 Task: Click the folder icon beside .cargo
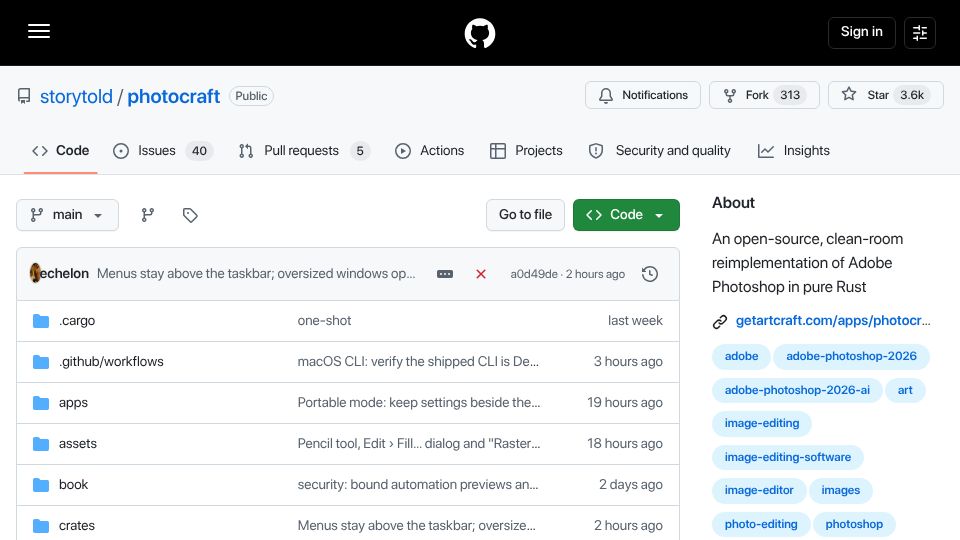40,321
